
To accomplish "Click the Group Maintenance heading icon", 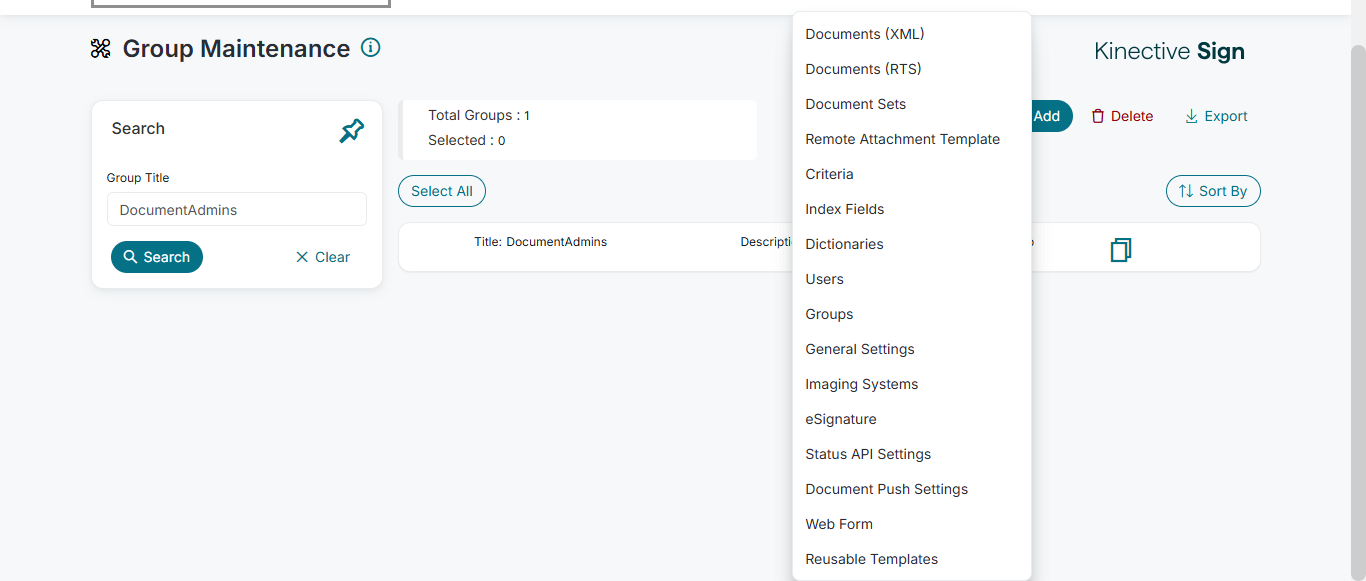I will pos(101,49).
